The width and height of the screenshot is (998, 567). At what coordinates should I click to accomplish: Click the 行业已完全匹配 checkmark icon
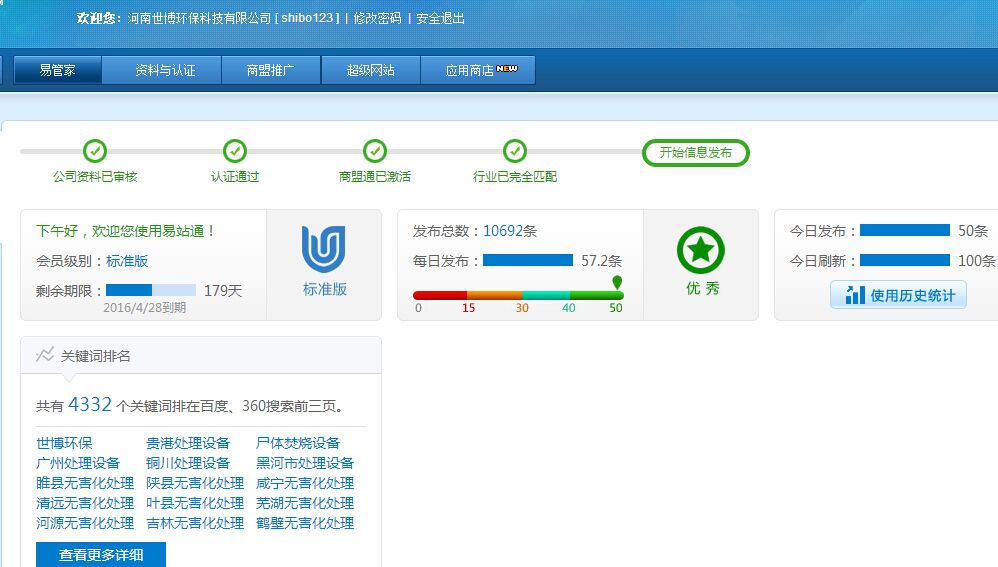(x=515, y=151)
